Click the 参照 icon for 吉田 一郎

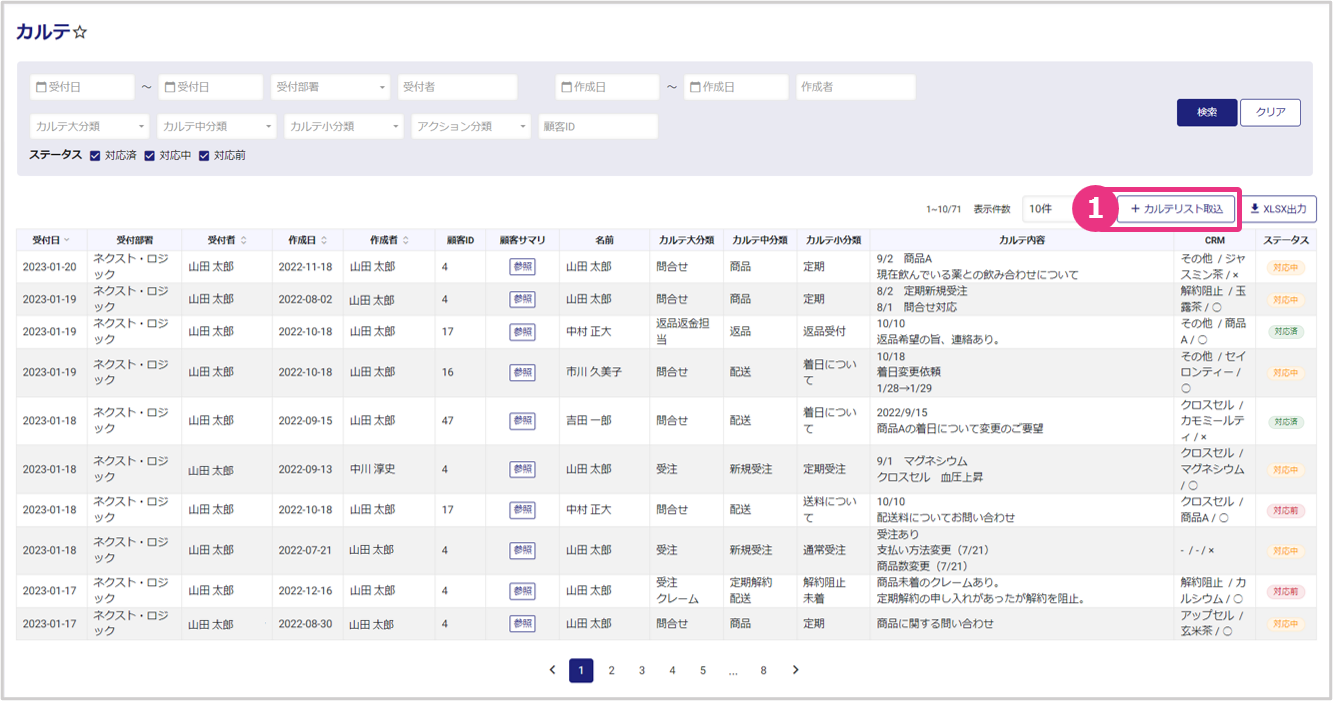[x=522, y=421]
